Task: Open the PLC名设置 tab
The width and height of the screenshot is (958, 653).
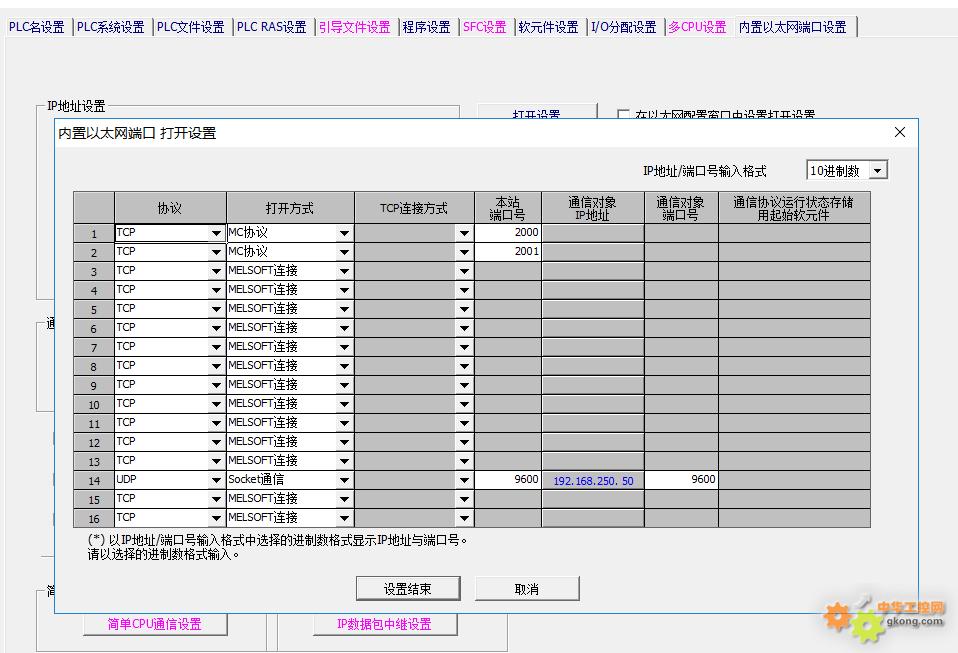Action: coord(37,27)
